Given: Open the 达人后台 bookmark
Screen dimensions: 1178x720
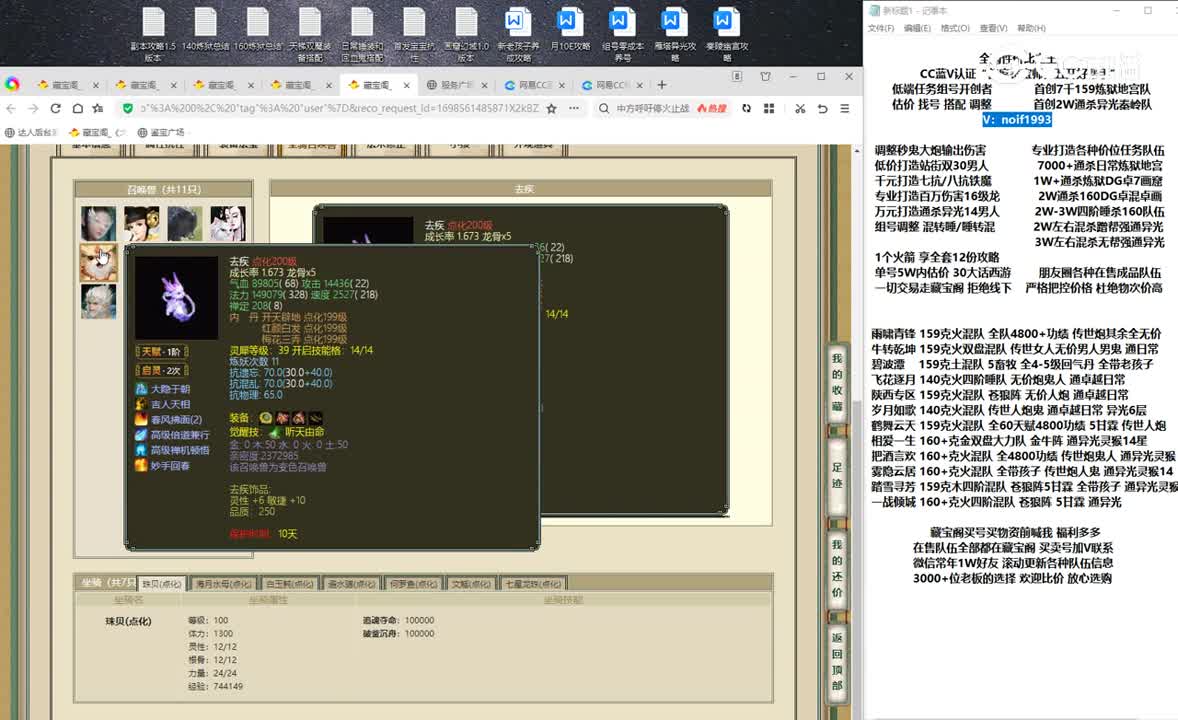Looking at the screenshot, I should tap(32, 132).
